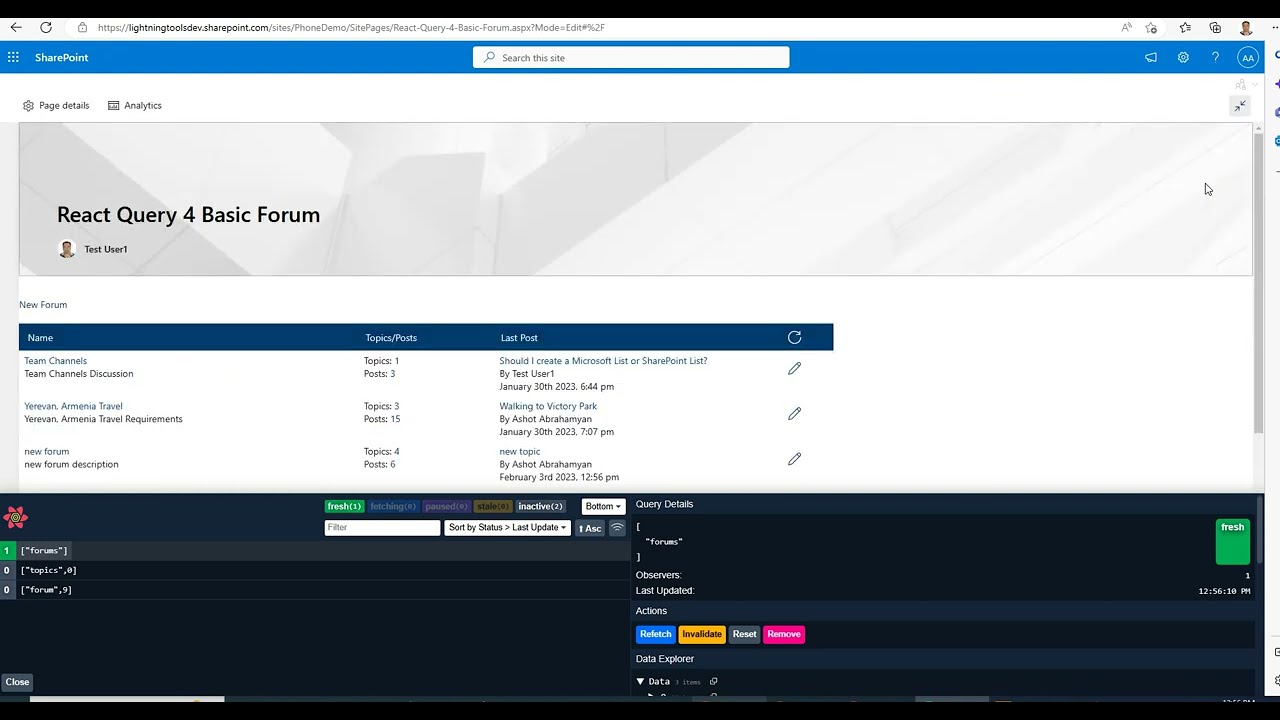Toggle the stale(0) status filter
This screenshot has width=1280, height=720.
click(x=493, y=506)
